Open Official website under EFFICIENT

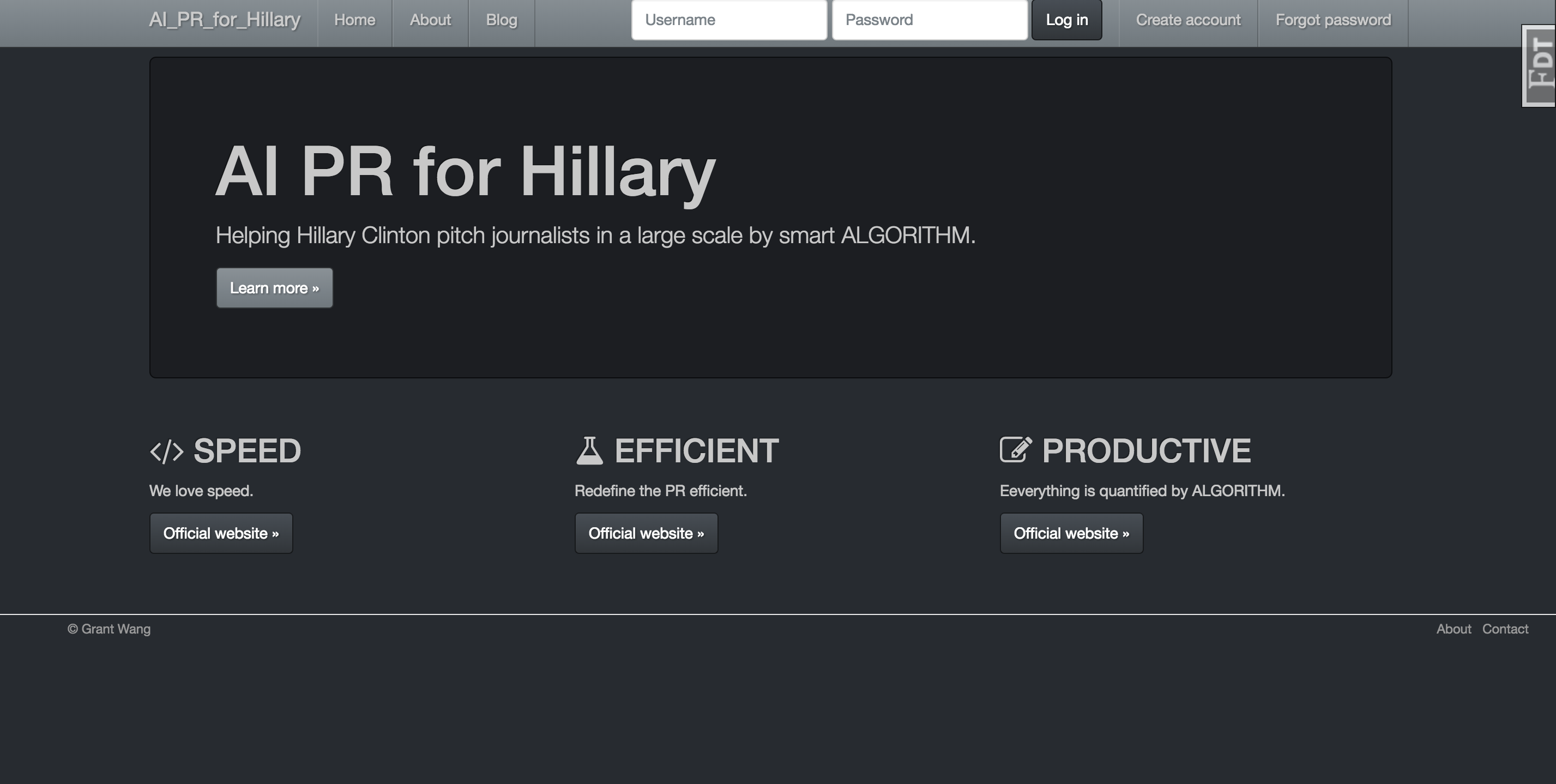(646, 533)
